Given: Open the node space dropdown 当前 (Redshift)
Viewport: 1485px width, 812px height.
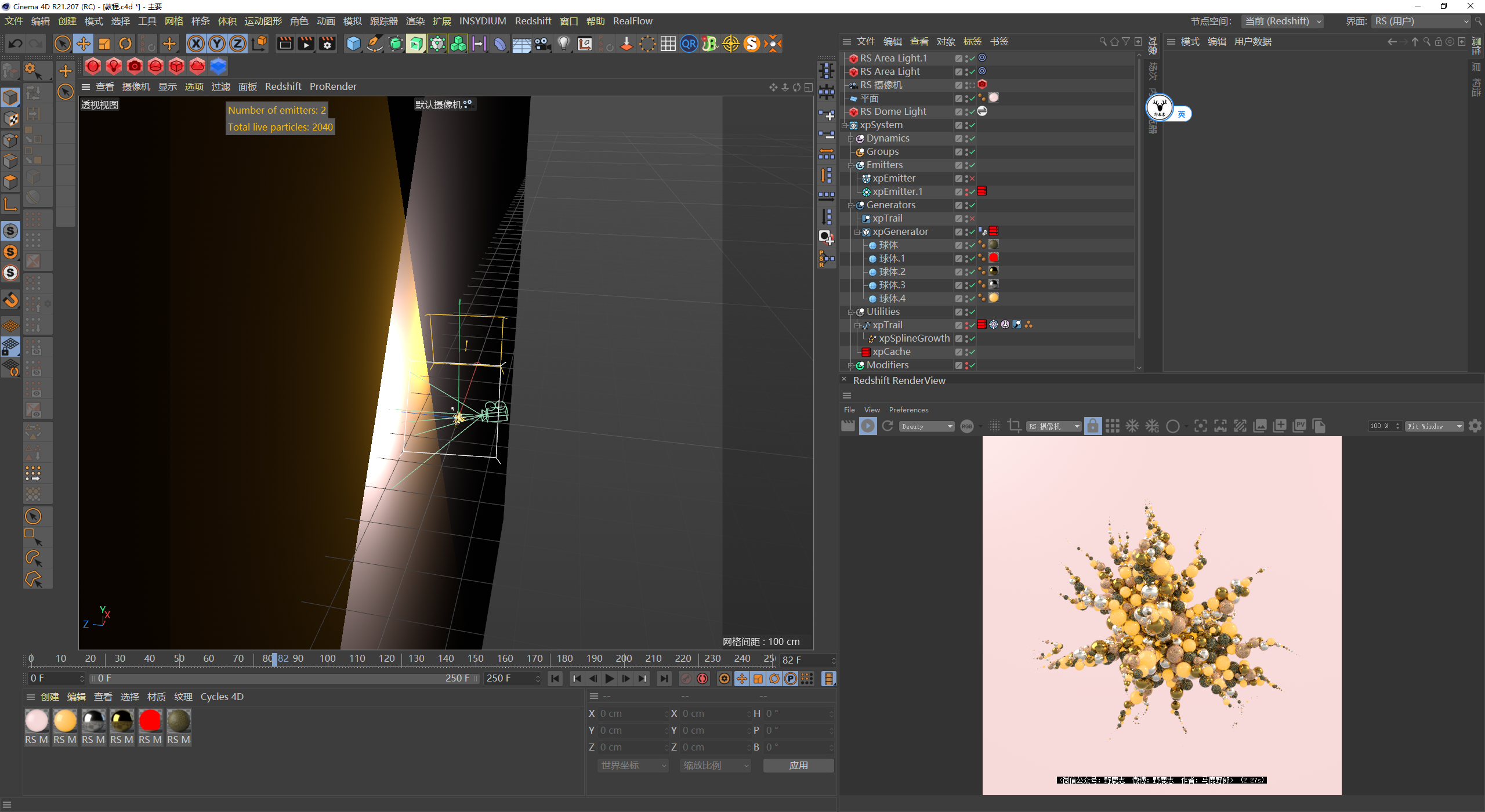Looking at the screenshot, I should (x=1283, y=21).
